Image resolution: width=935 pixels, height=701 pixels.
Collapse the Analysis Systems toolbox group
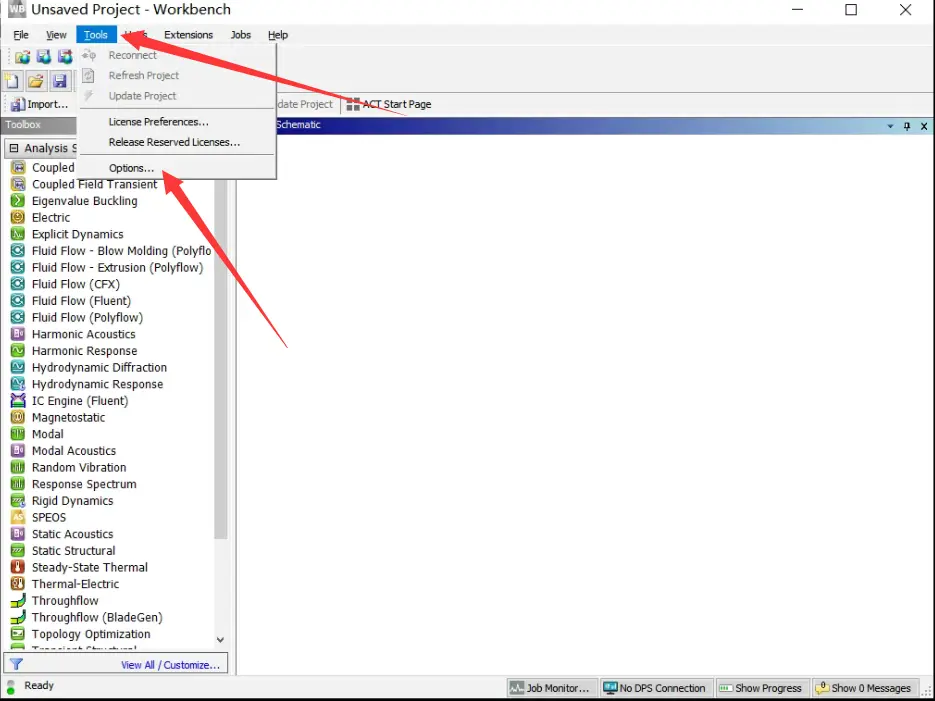tap(14, 148)
